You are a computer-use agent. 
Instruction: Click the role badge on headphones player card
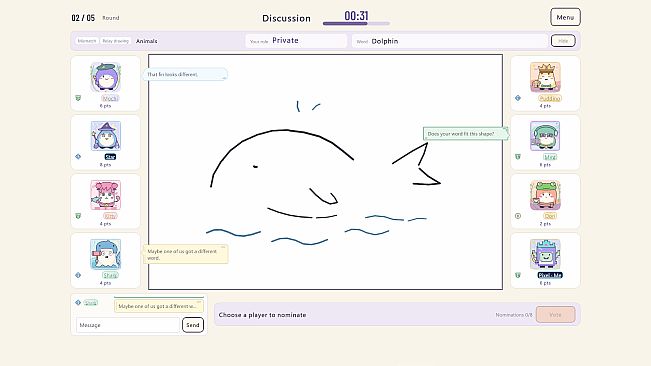(x=518, y=156)
